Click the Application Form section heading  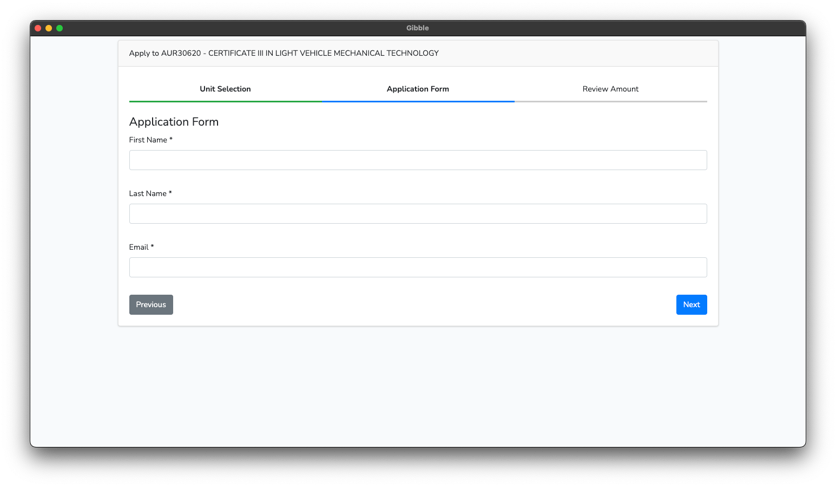pyautogui.click(x=174, y=122)
